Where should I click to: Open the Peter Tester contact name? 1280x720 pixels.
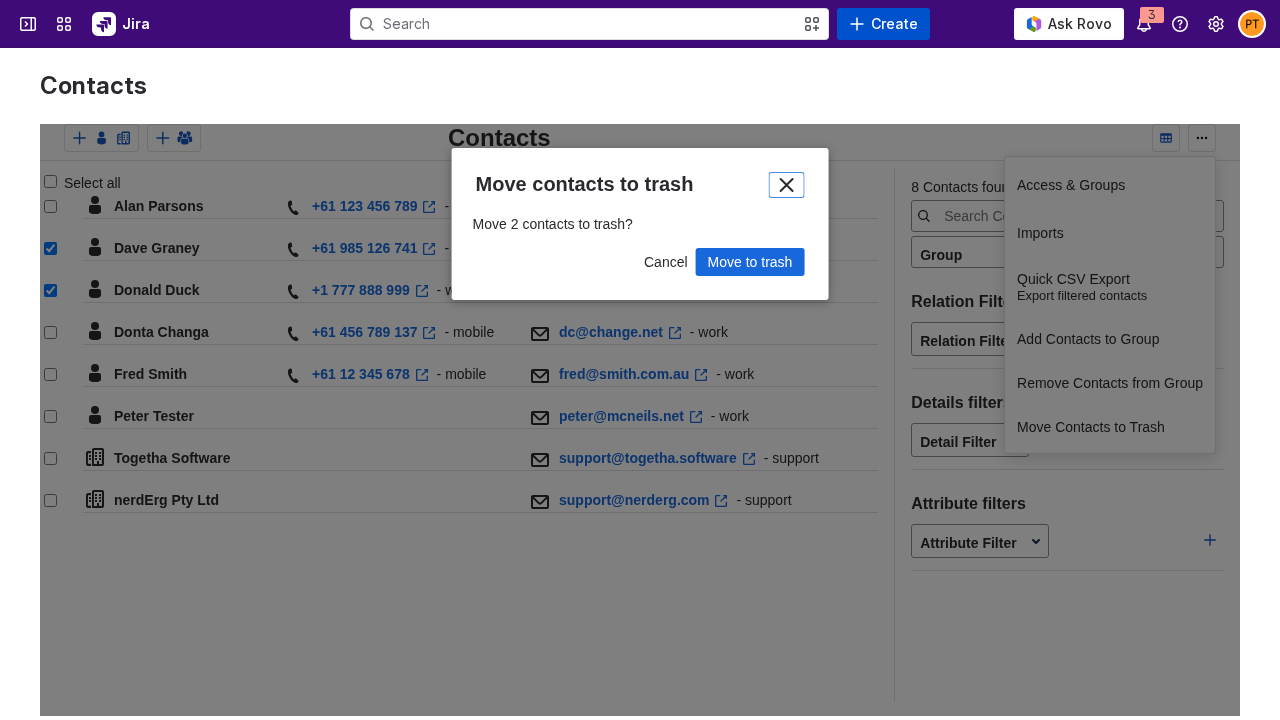(154, 416)
